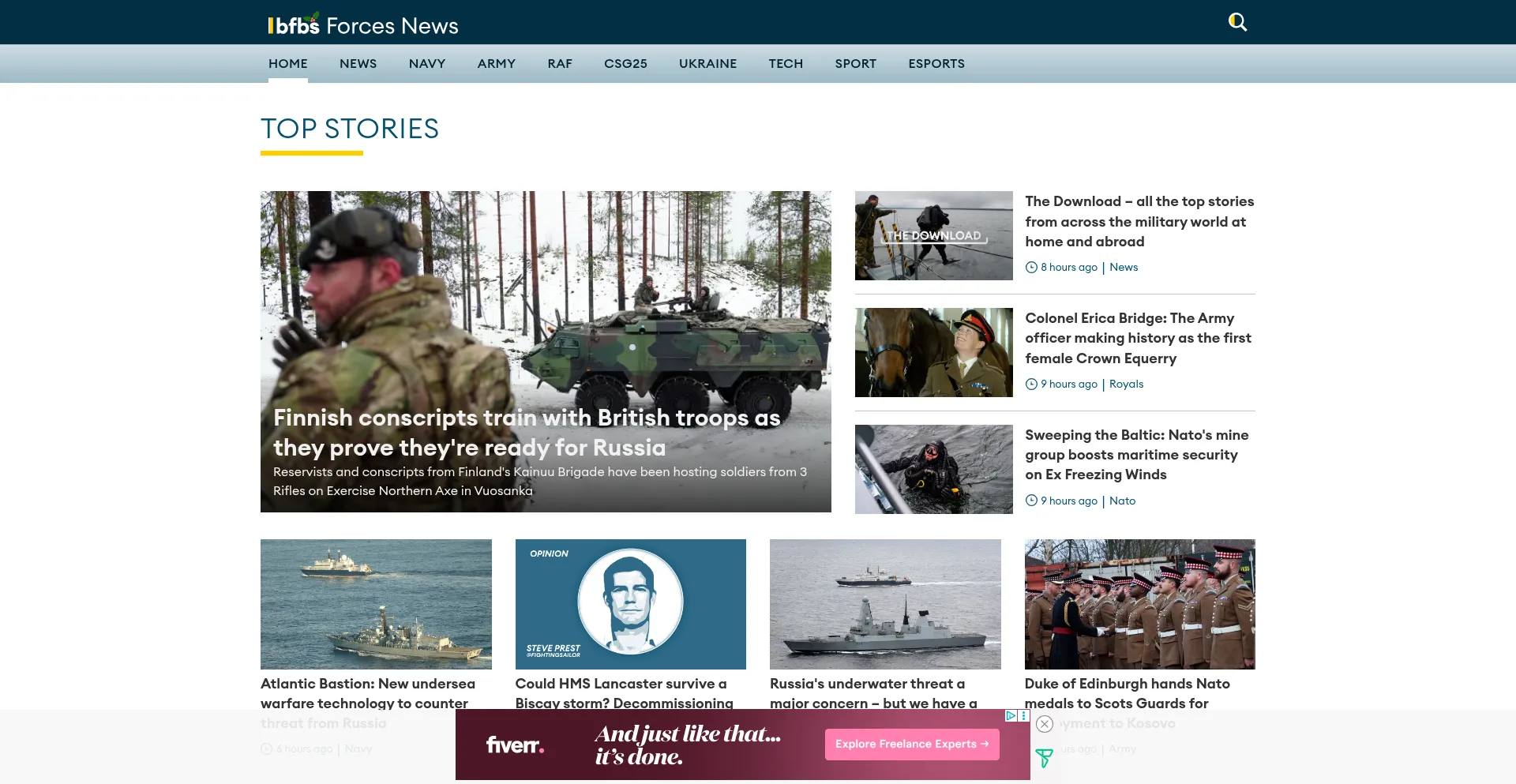Go to the UKRAINE section
The height and width of the screenshot is (784, 1516).
707,64
